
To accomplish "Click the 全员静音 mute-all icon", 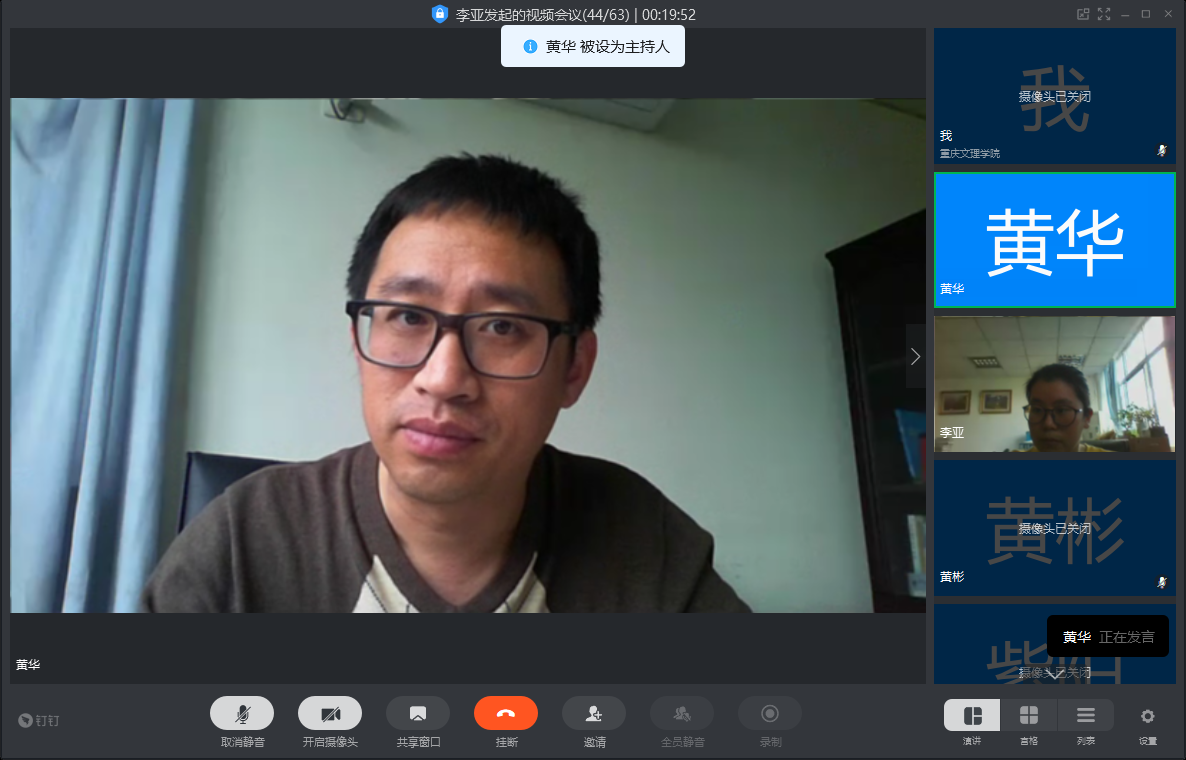I will pyautogui.click(x=682, y=713).
